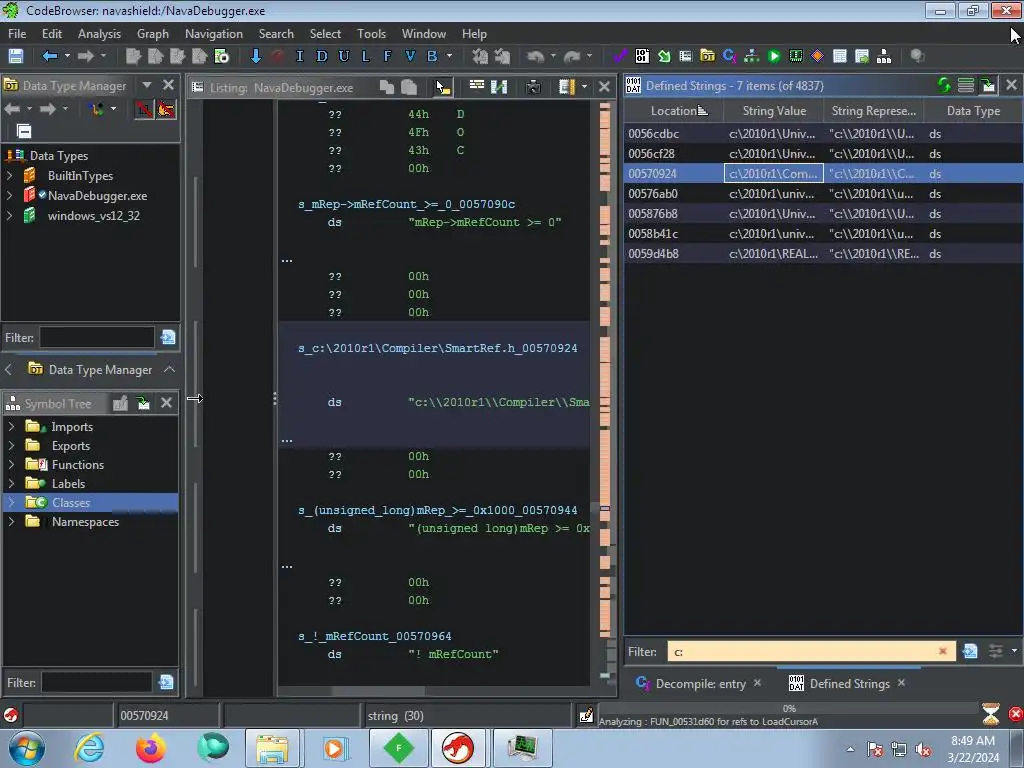Screen dimensions: 1024x768
Task: Click the B (next bookmark) toolbar icon
Action: (x=432, y=56)
